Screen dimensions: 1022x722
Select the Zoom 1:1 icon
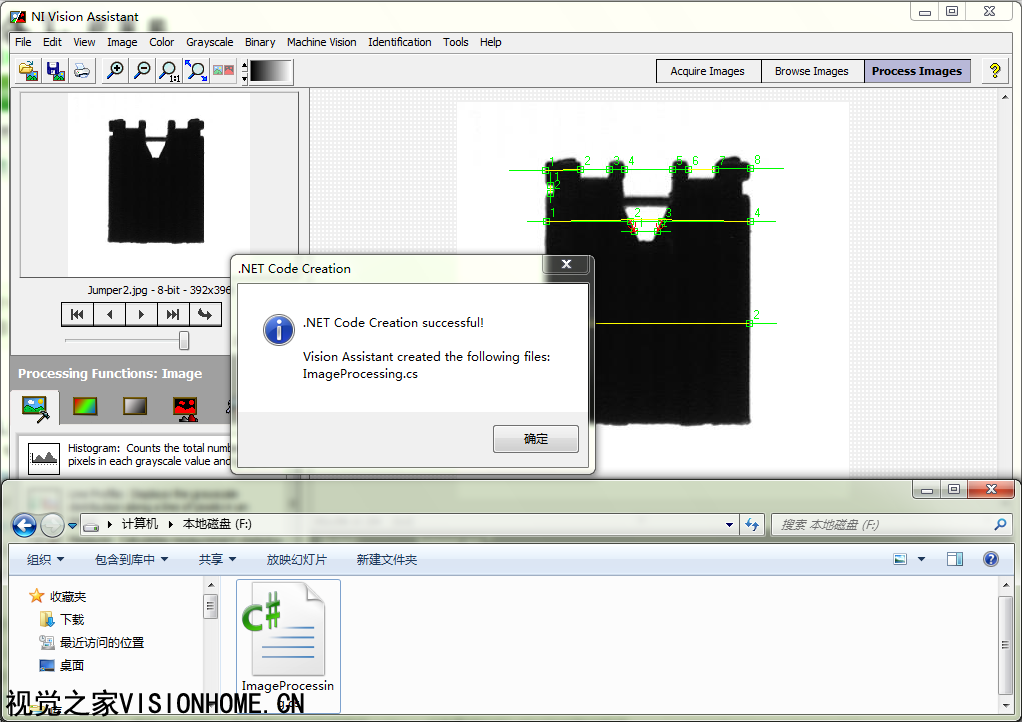169,71
